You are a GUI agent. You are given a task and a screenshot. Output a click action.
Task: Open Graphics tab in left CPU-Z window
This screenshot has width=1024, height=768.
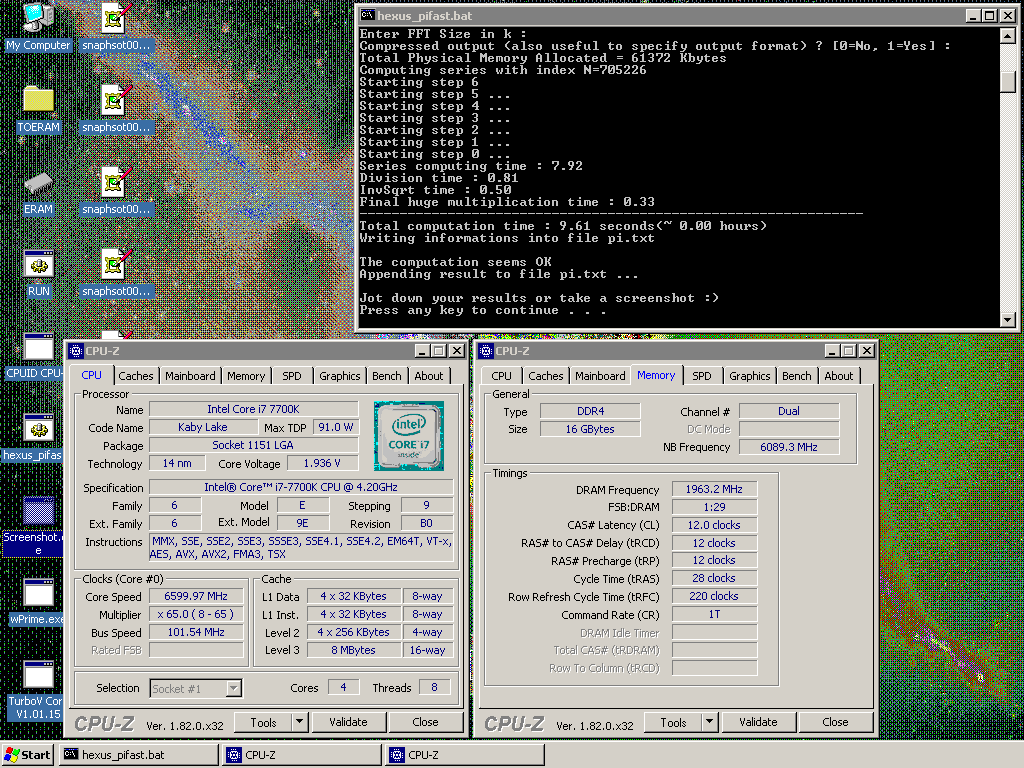(x=340, y=376)
